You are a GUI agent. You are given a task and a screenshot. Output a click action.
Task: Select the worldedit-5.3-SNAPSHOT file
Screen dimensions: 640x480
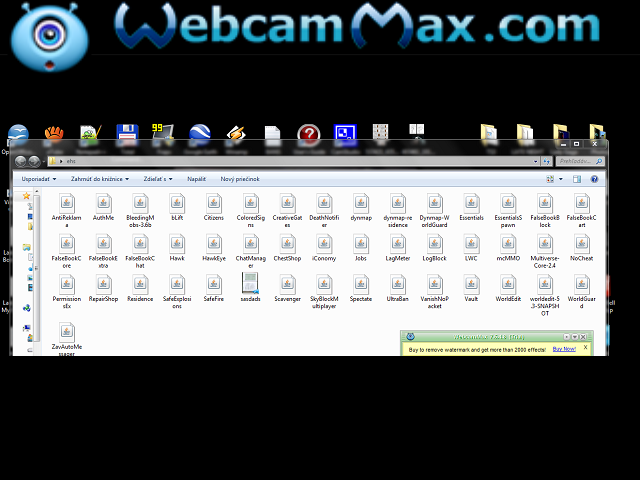tap(545, 295)
